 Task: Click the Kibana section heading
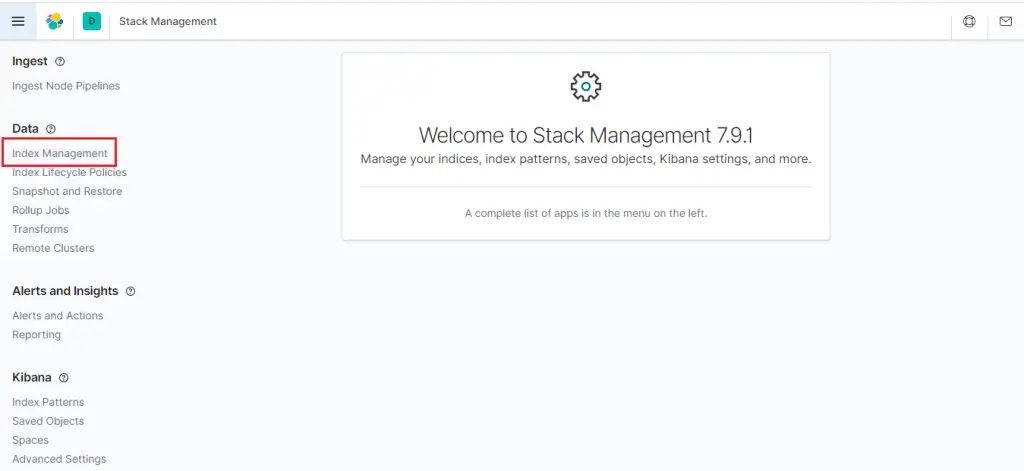coord(32,378)
